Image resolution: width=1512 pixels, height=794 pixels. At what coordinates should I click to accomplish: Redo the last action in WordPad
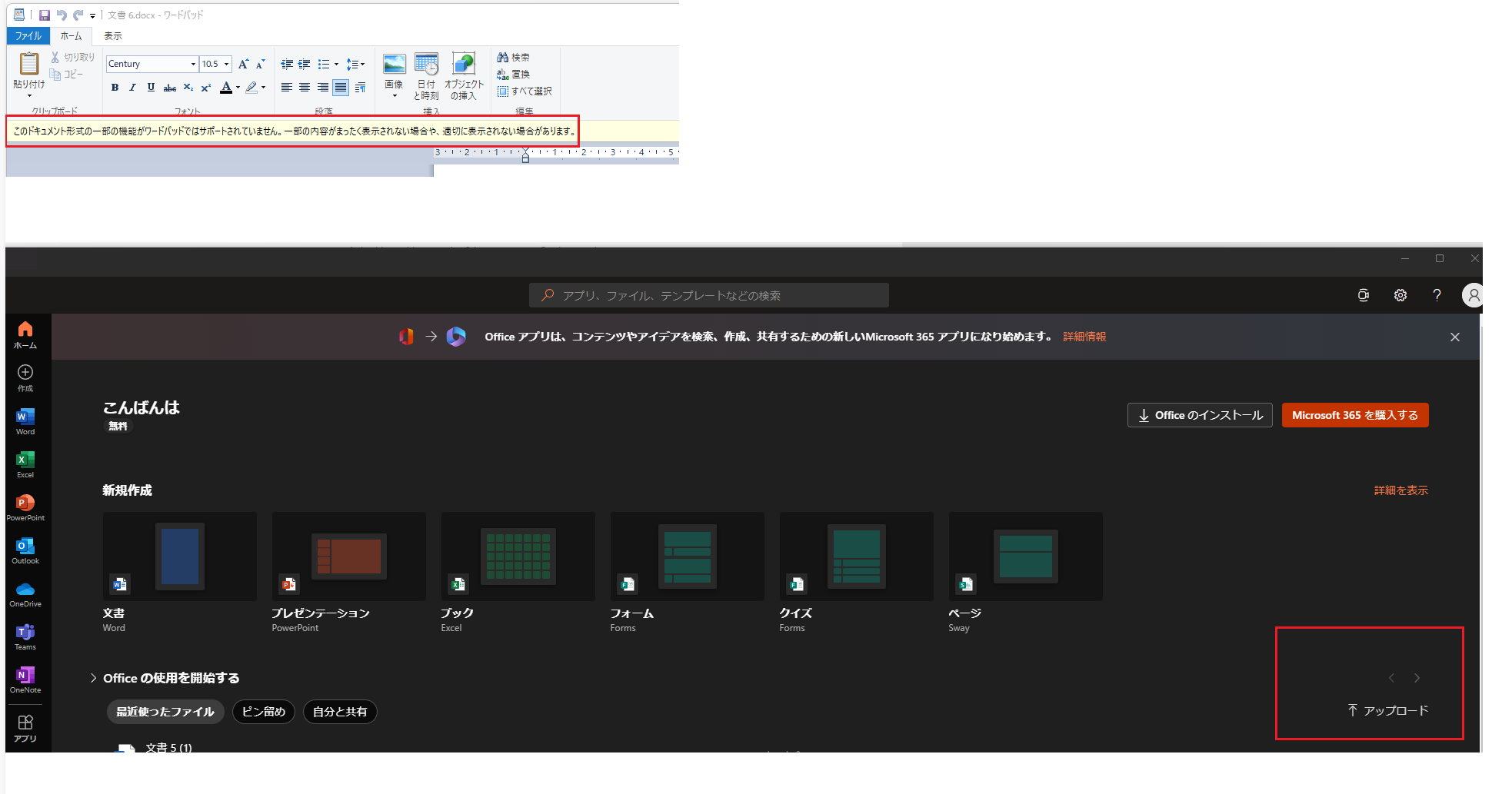(x=78, y=15)
